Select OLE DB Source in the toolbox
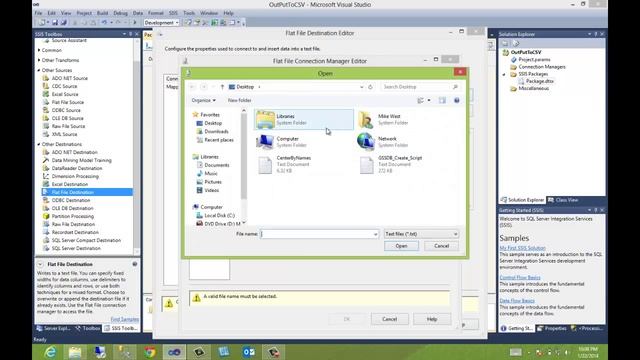 pos(67,118)
